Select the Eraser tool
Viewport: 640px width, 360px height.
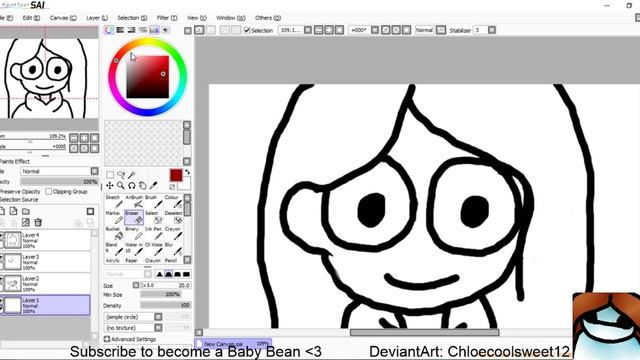pos(134,217)
